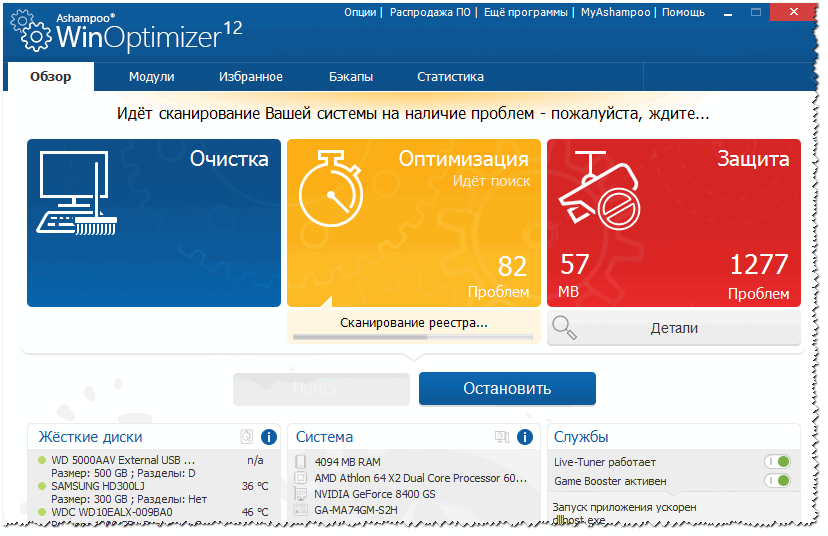
Task: Click the Размер: 500 GB partition line
Action: point(123,473)
